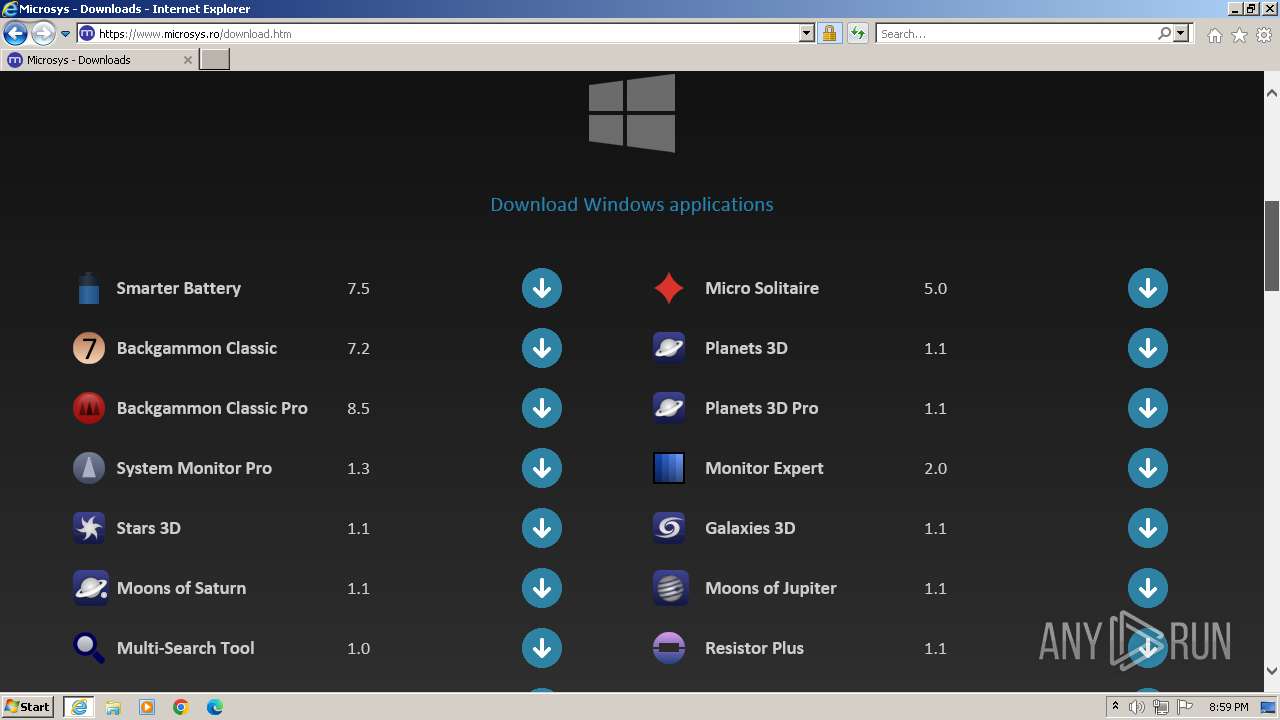Download Stars 3D arrow button
This screenshot has width=1280, height=720.
pos(542,528)
